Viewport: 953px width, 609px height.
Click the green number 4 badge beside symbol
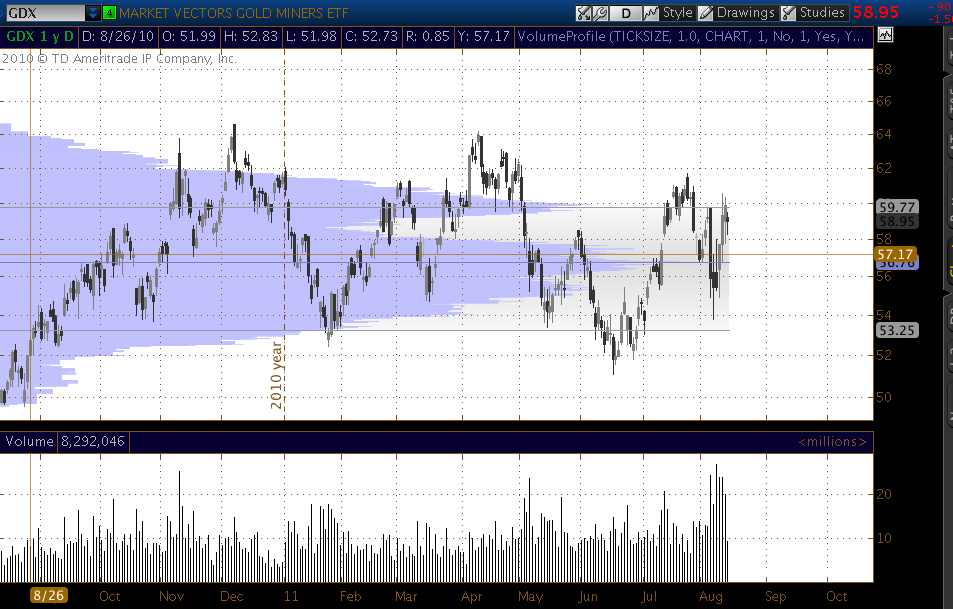click(x=109, y=14)
